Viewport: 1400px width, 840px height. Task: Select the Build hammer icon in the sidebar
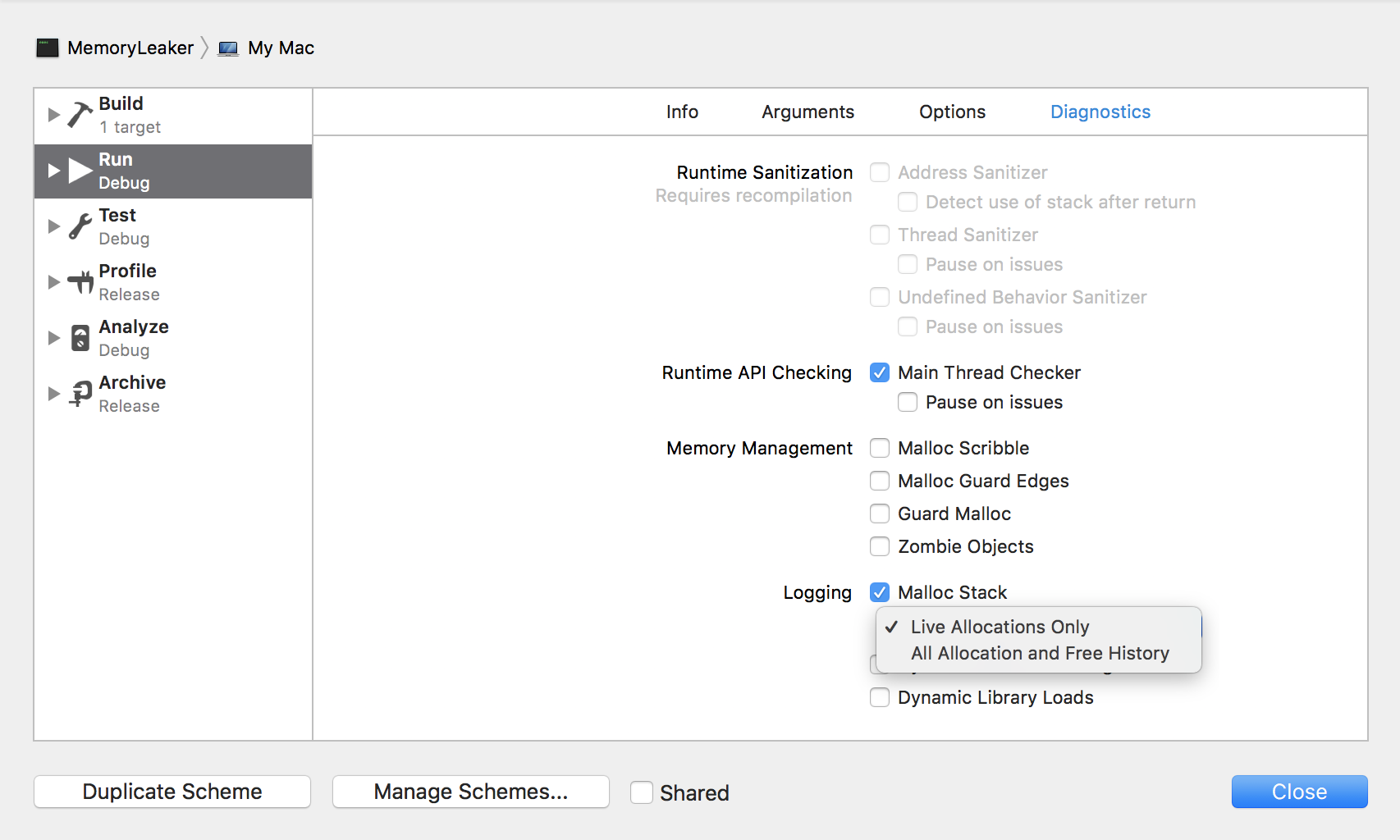point(78,115)
